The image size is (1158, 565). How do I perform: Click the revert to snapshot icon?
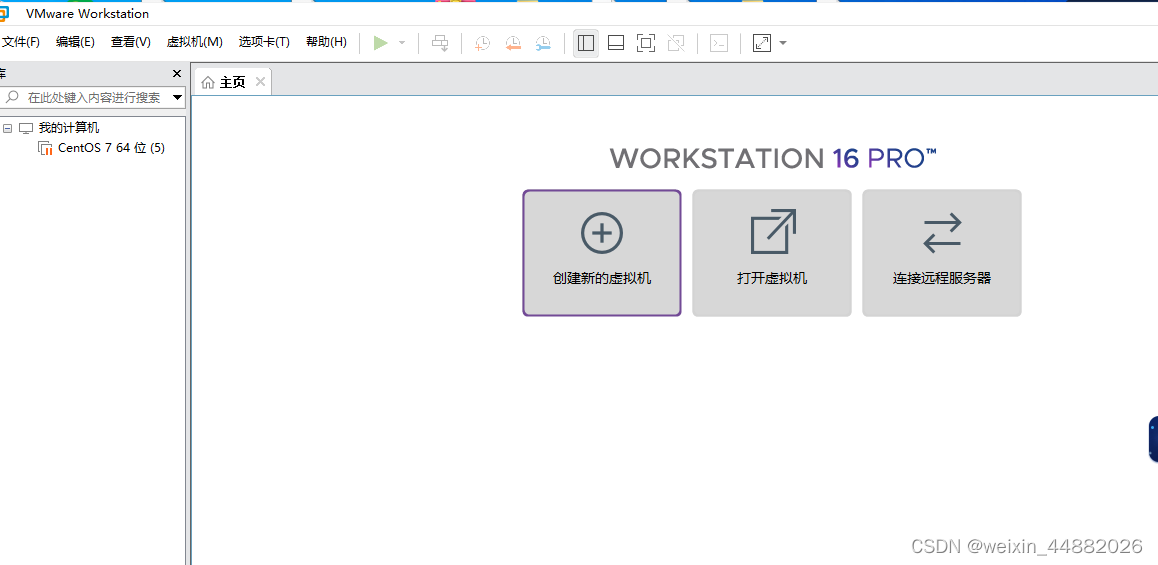click(x=513, y=43)
